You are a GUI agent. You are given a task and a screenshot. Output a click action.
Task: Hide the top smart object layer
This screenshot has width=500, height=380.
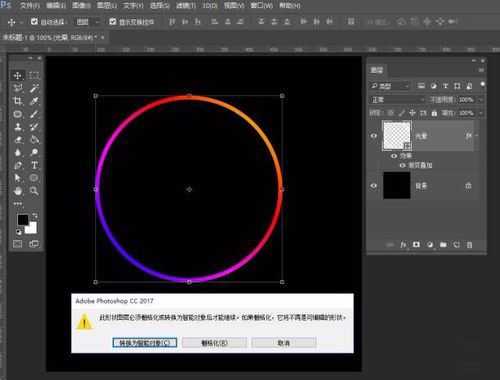[374, 136]
